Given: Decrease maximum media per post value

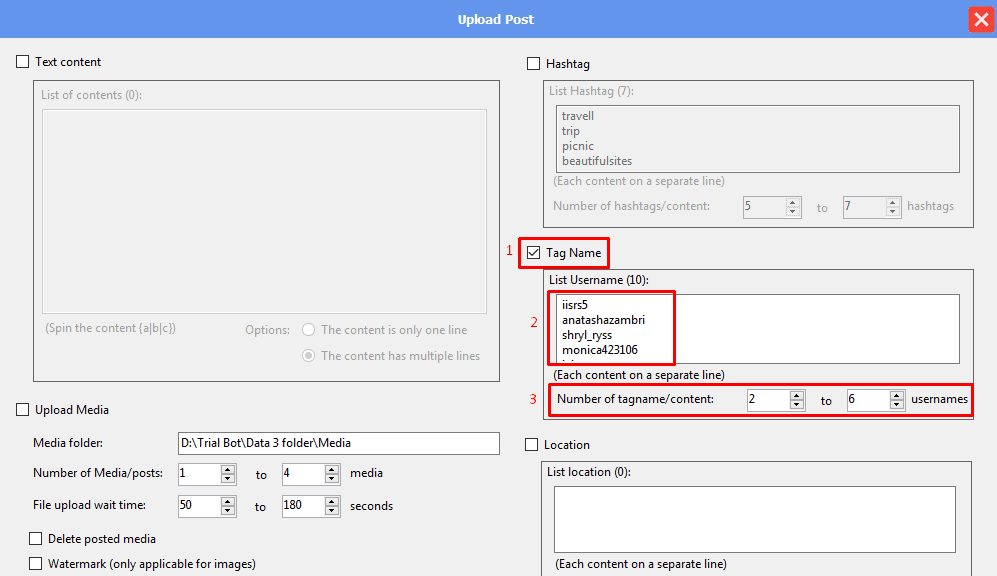Looking at the screenshot, I should [332, 478].
